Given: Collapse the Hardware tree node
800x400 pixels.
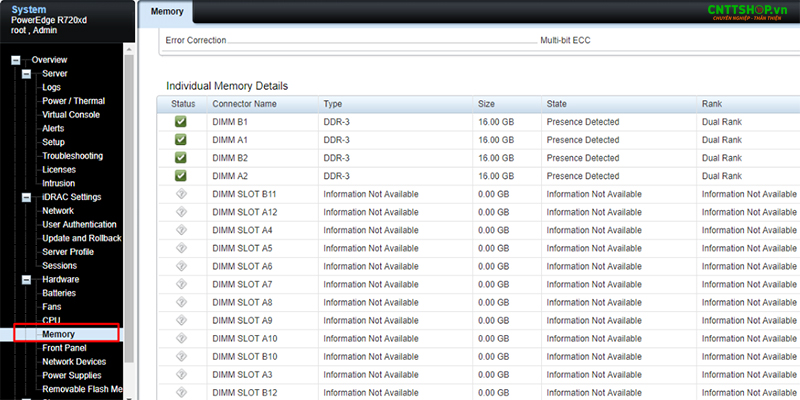Looking at the screenshot, I should click(x=28, y=279).
